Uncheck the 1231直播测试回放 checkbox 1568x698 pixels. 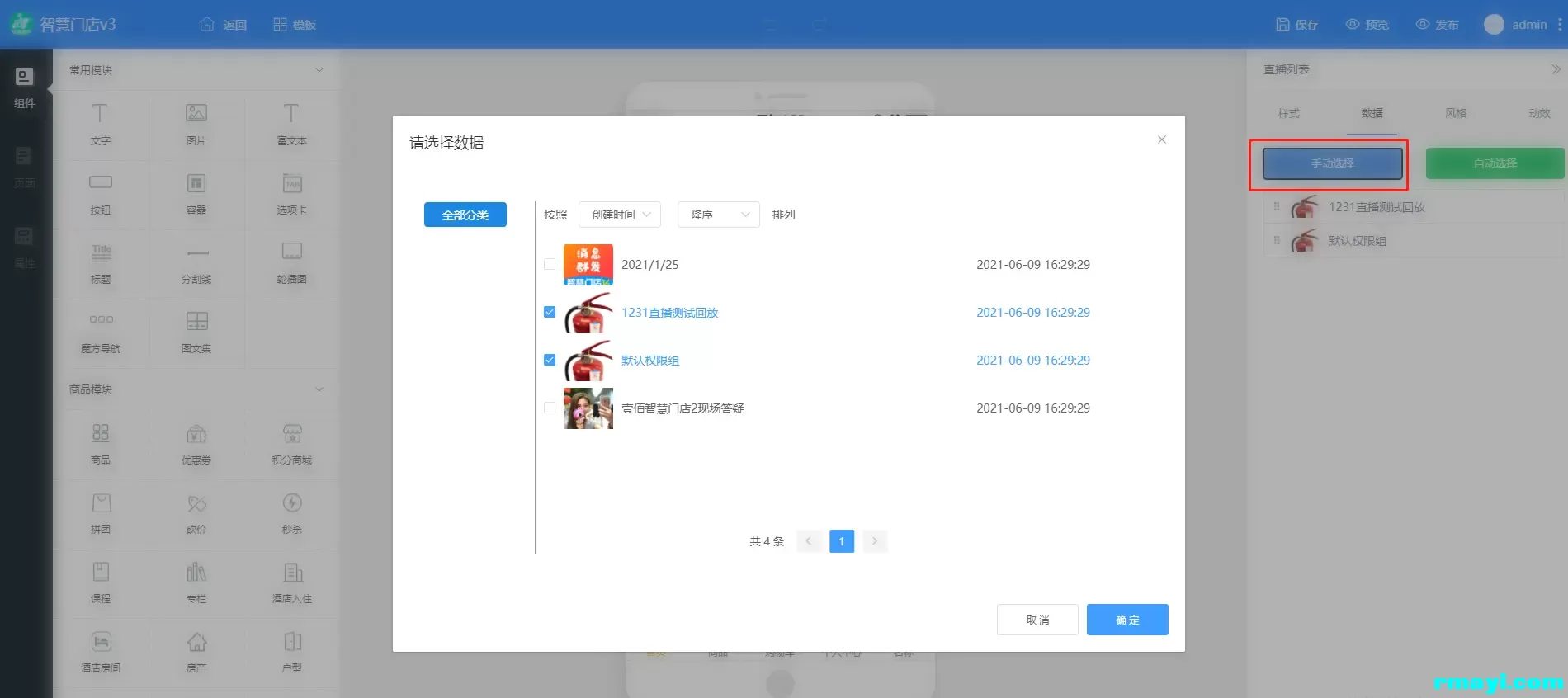[550, 312]
